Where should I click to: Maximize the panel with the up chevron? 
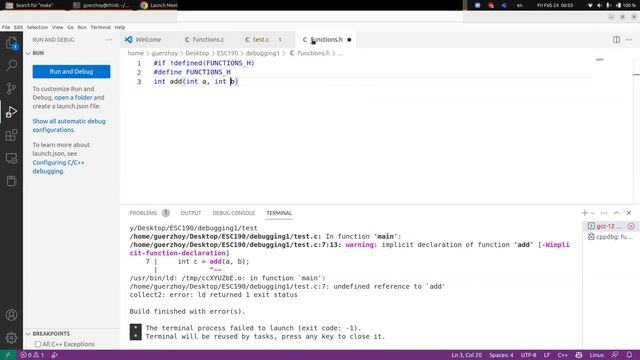coord(616,213)
